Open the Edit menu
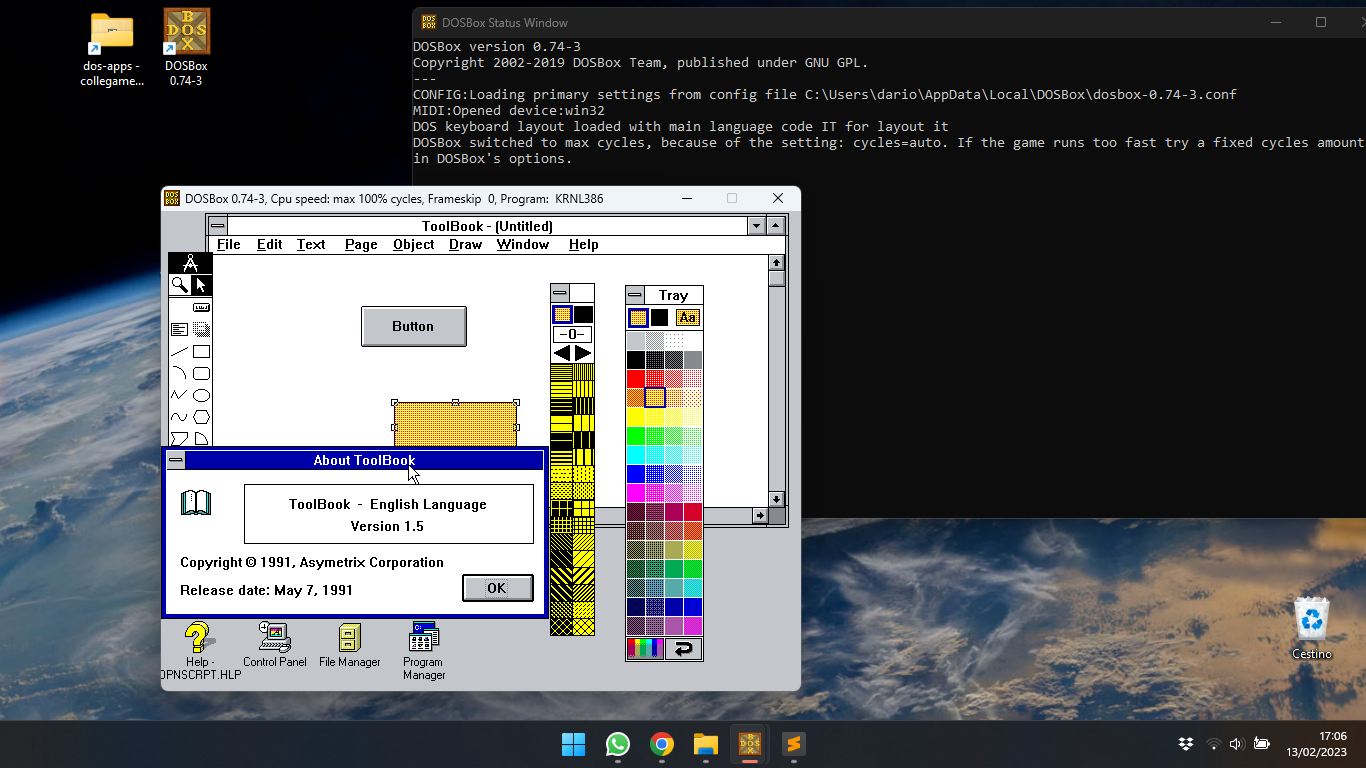The height and width of the screenshot is (768, 1366). [x=269, y=244]
